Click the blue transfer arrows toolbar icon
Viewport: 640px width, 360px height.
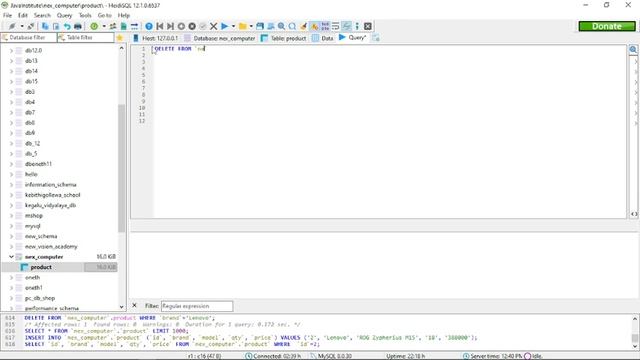(134, 26)
